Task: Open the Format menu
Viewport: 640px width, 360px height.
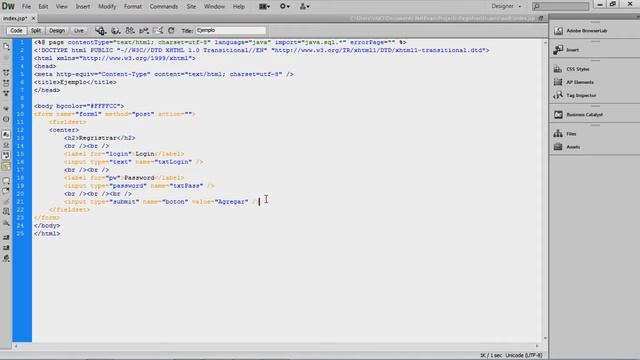Action: 133,7
